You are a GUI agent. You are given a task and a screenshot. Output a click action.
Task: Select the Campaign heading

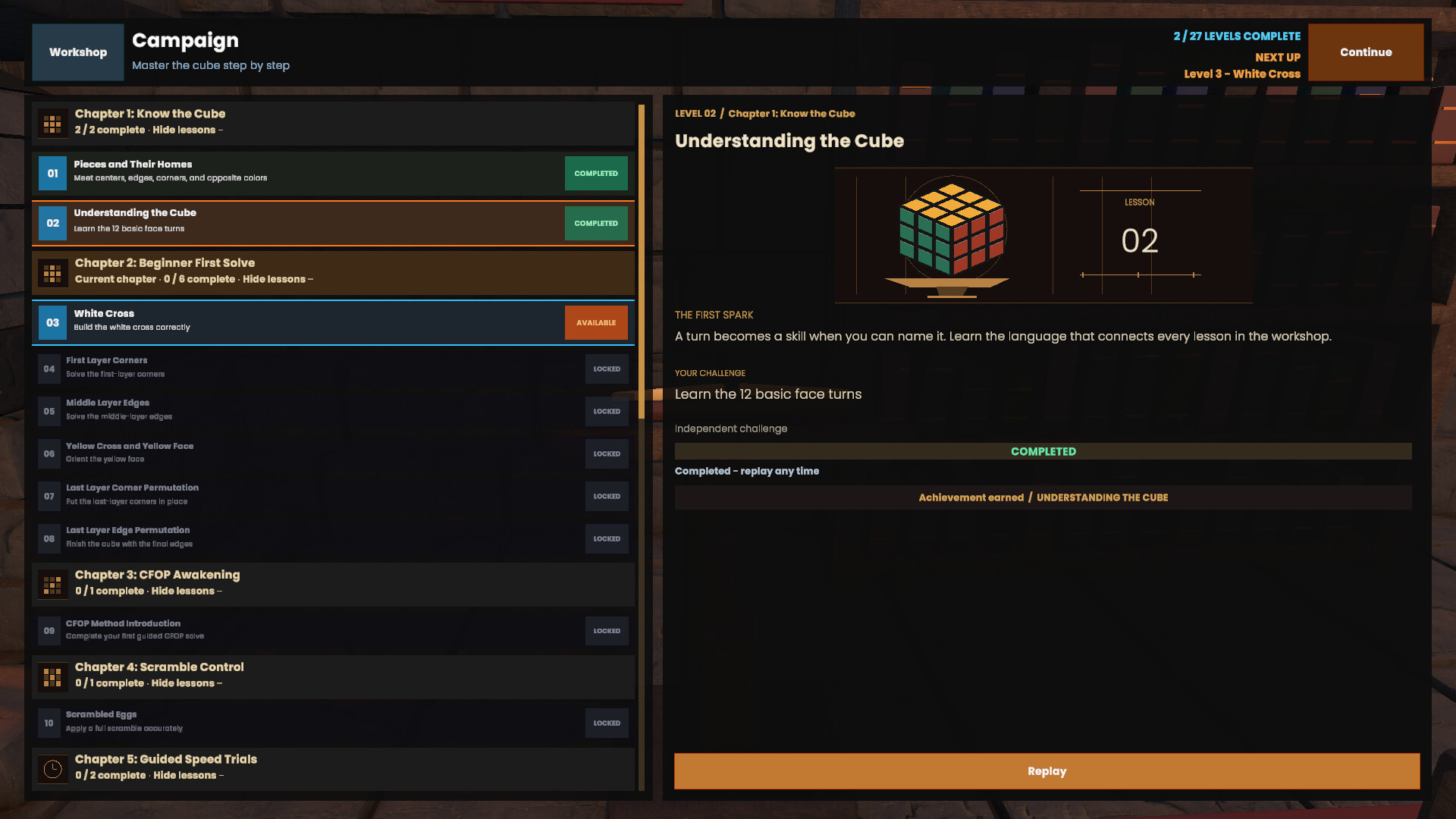click(x=185, y=41)
